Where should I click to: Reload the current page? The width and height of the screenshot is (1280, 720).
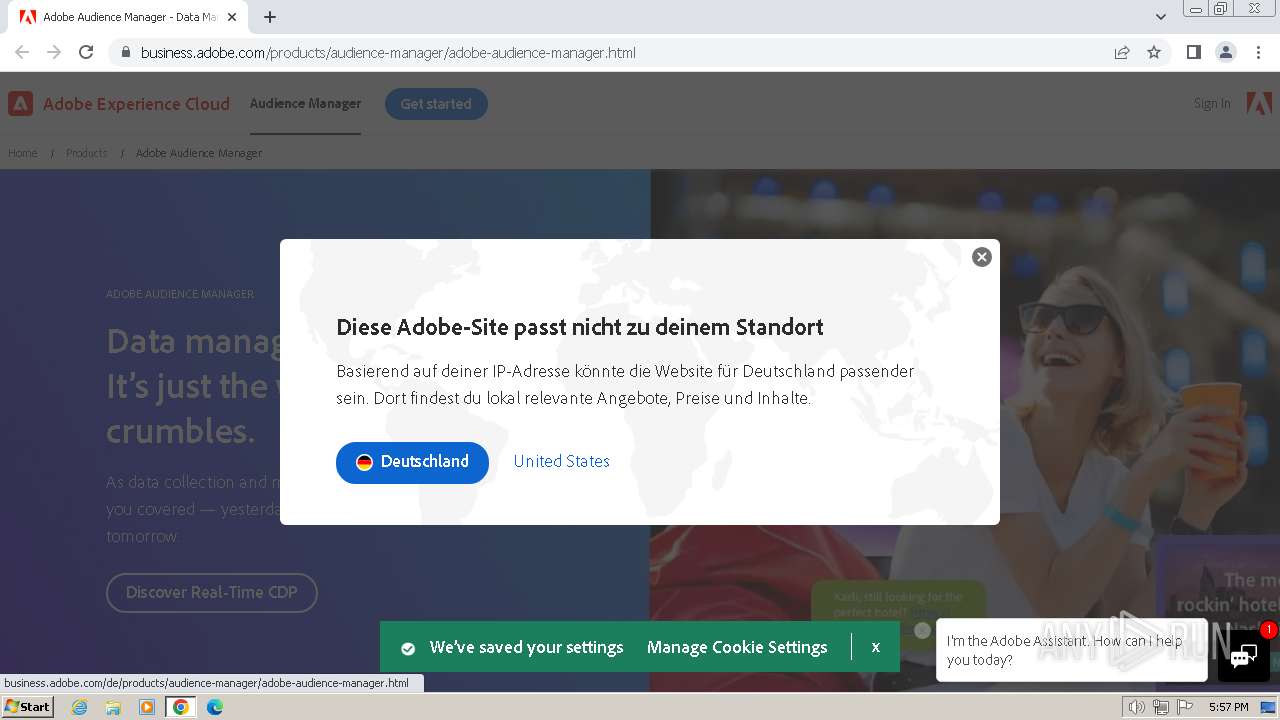(86, 52)
